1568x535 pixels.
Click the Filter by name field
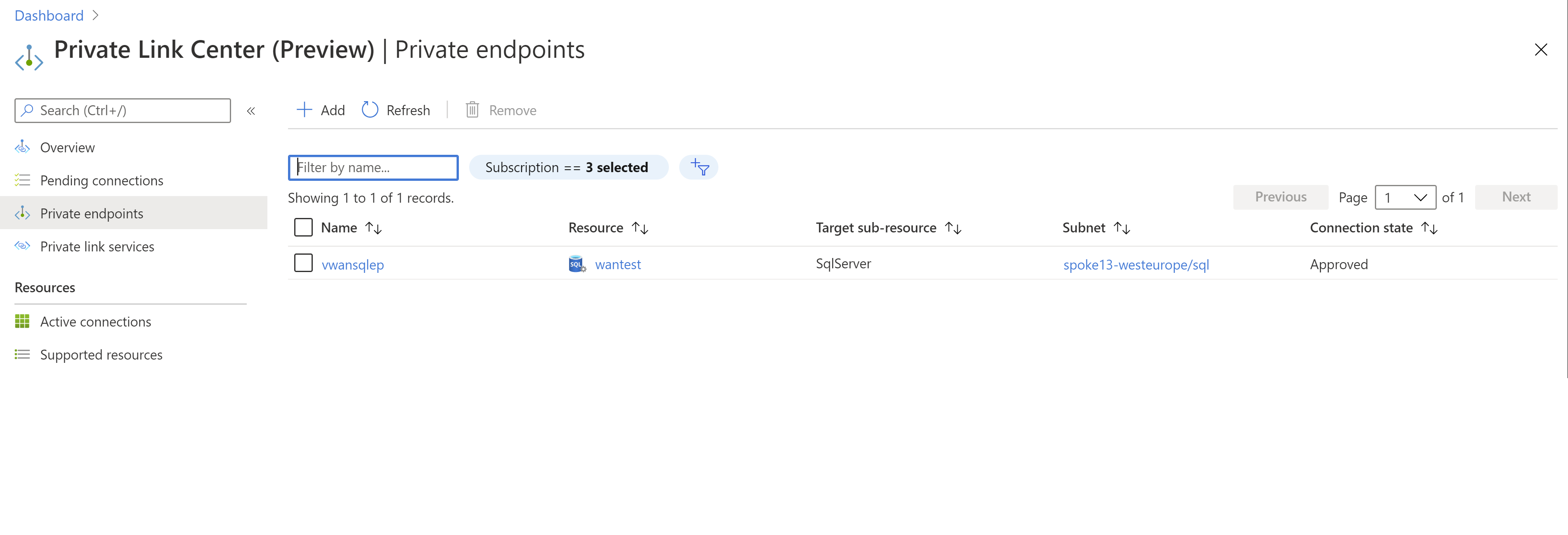[373, 168]
